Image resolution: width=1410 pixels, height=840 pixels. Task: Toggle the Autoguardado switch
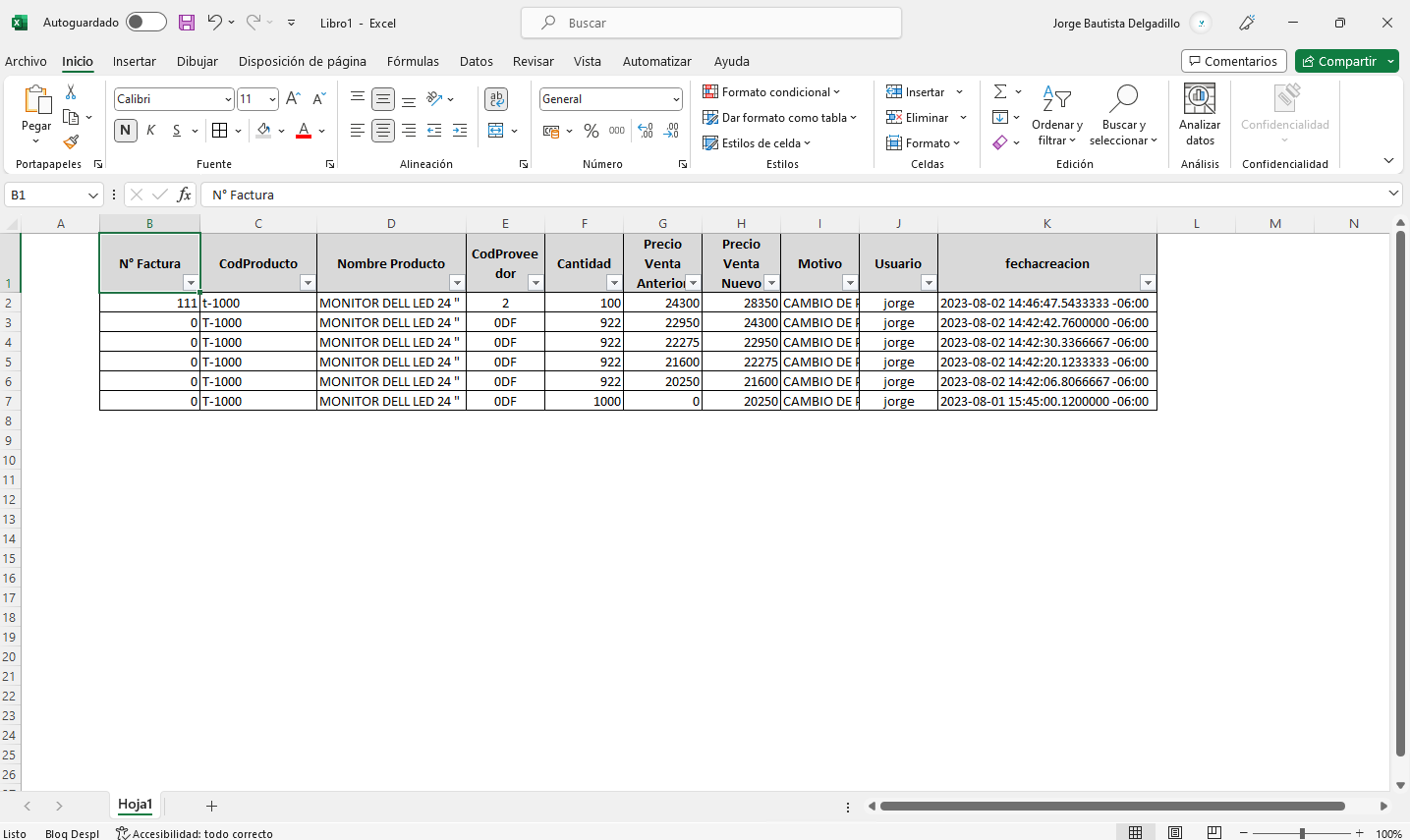(x=145, y=23)
